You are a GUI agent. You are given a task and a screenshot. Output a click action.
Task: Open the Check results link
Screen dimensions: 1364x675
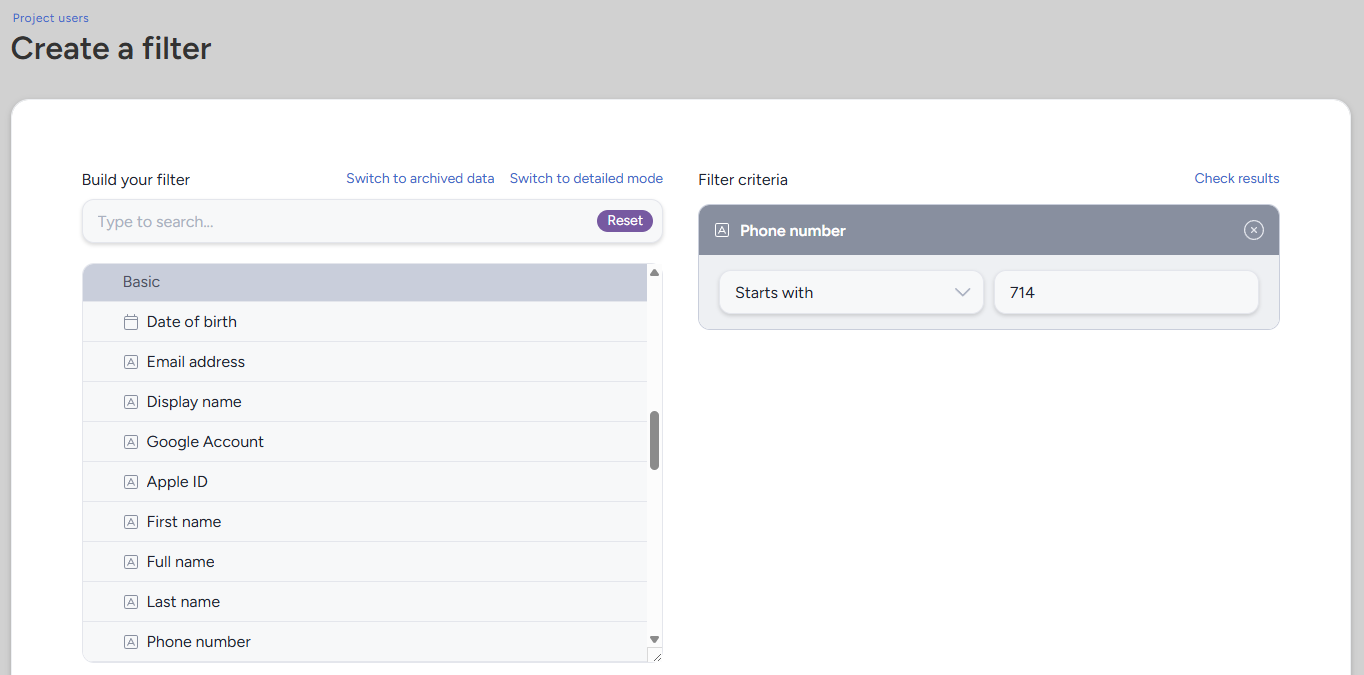[x=1236, y=179]
